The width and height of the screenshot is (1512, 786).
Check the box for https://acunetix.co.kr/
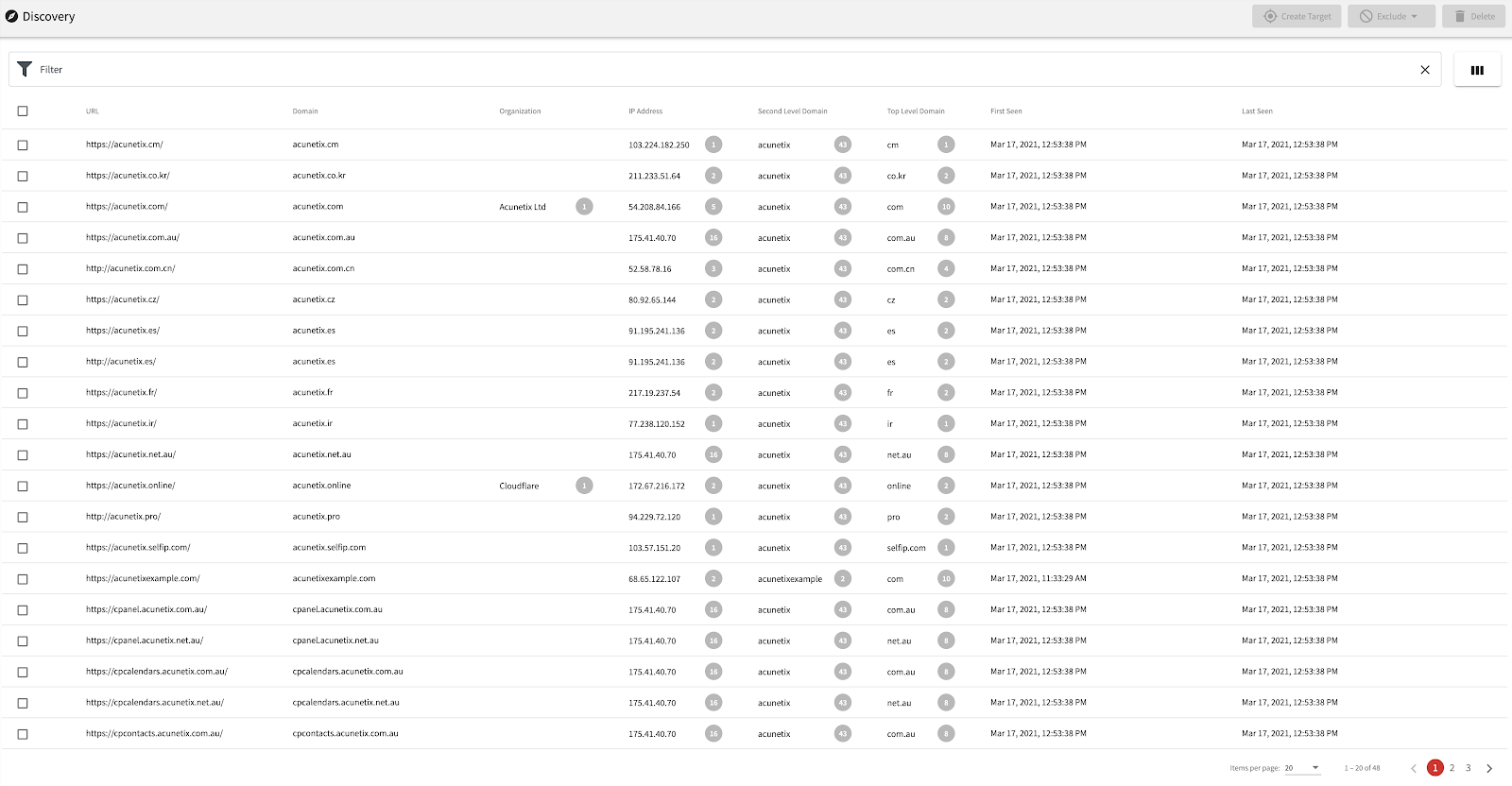(23, 177)
